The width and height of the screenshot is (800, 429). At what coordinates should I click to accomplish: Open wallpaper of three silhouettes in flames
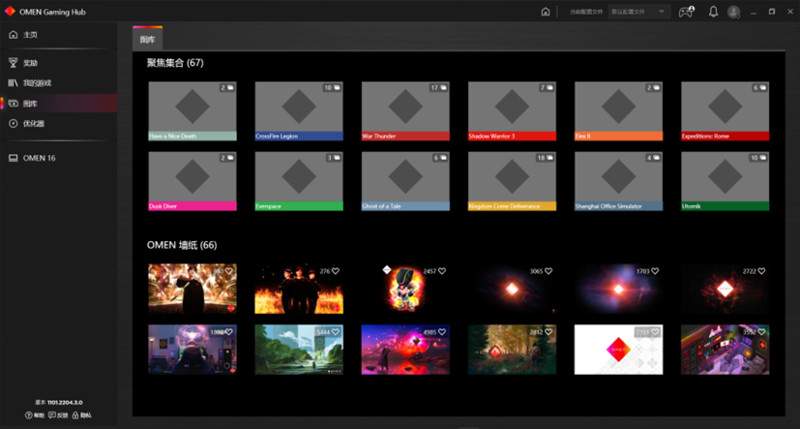click(299, 288)
